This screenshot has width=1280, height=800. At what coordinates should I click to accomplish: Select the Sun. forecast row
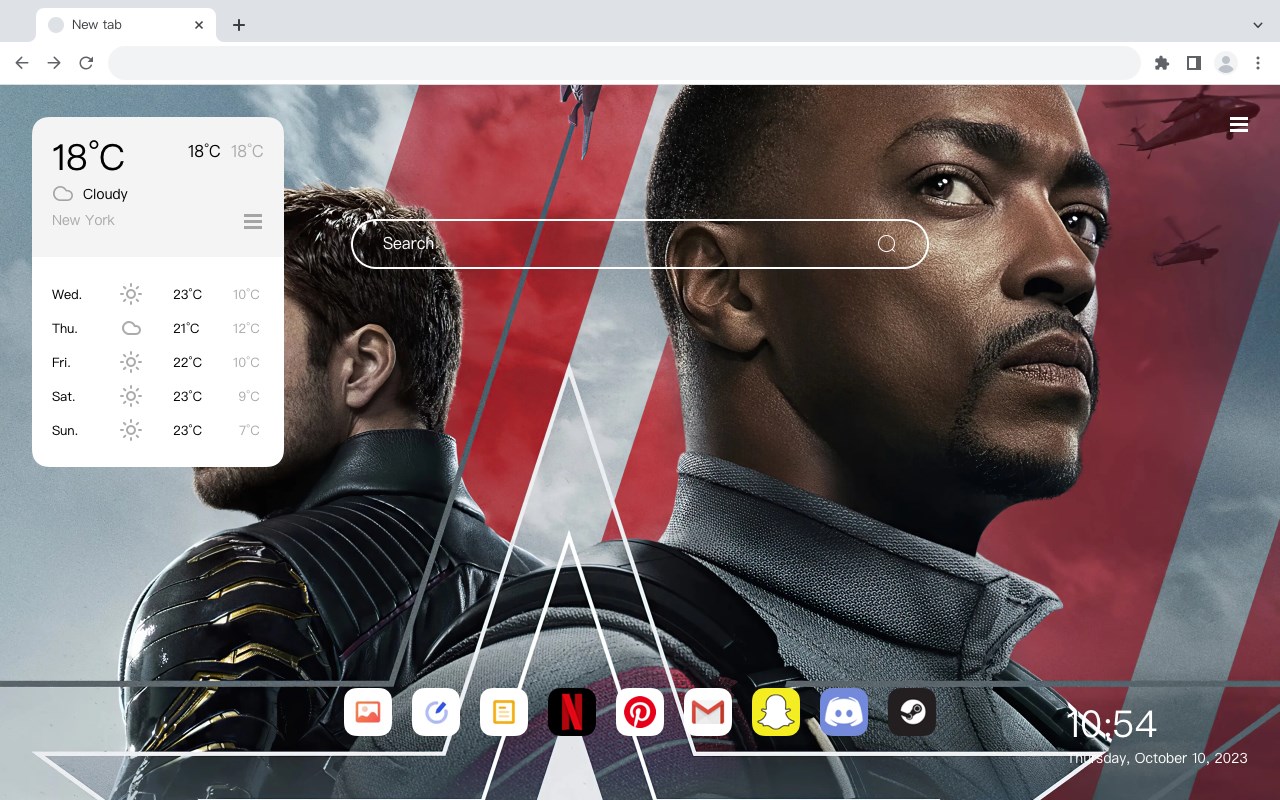tap(158, 430)
